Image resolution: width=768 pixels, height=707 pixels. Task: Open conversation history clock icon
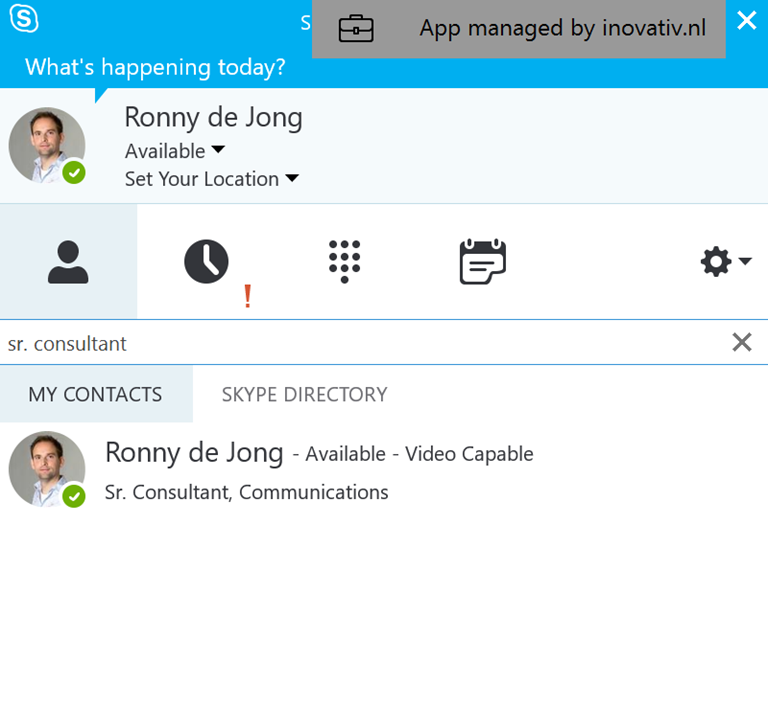point(206,262)
